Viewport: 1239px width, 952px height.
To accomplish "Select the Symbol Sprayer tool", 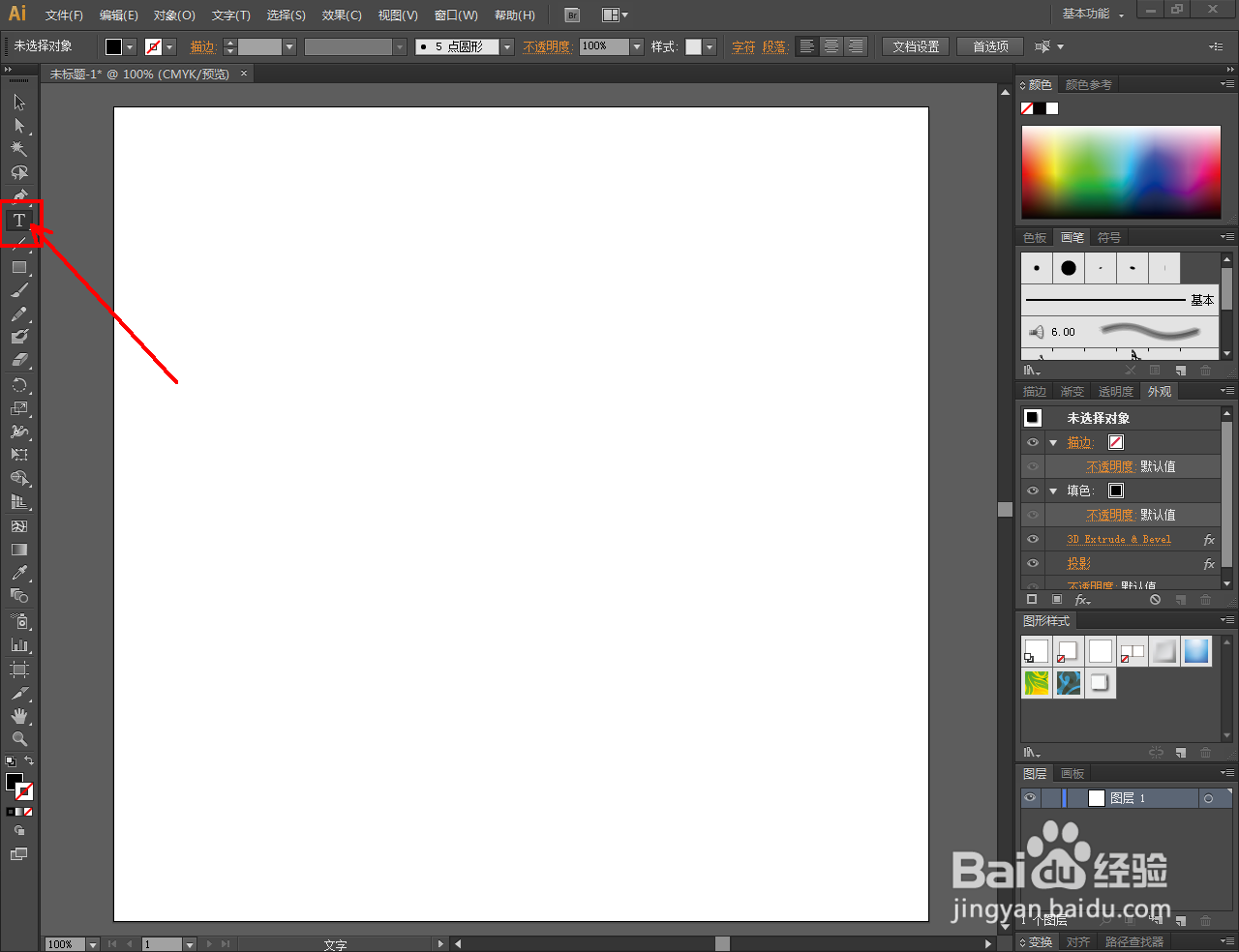I will tap(18, 621).
